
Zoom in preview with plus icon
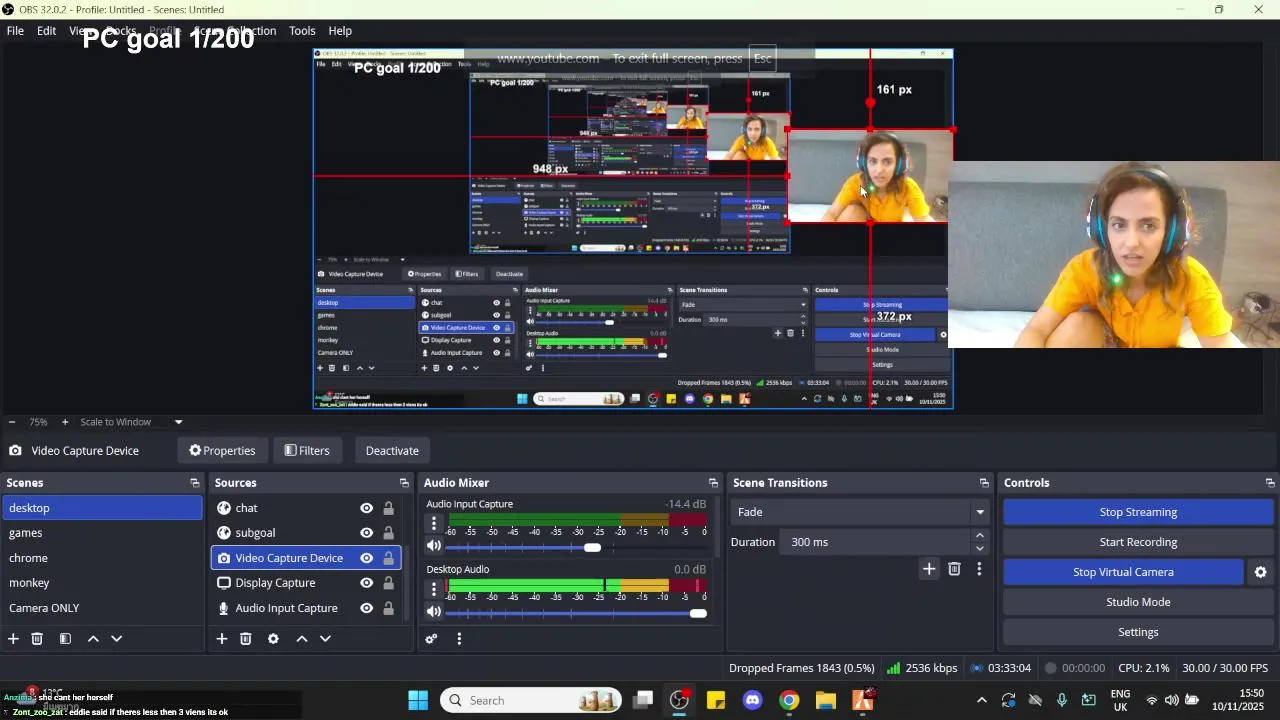[x=65, y=422]
